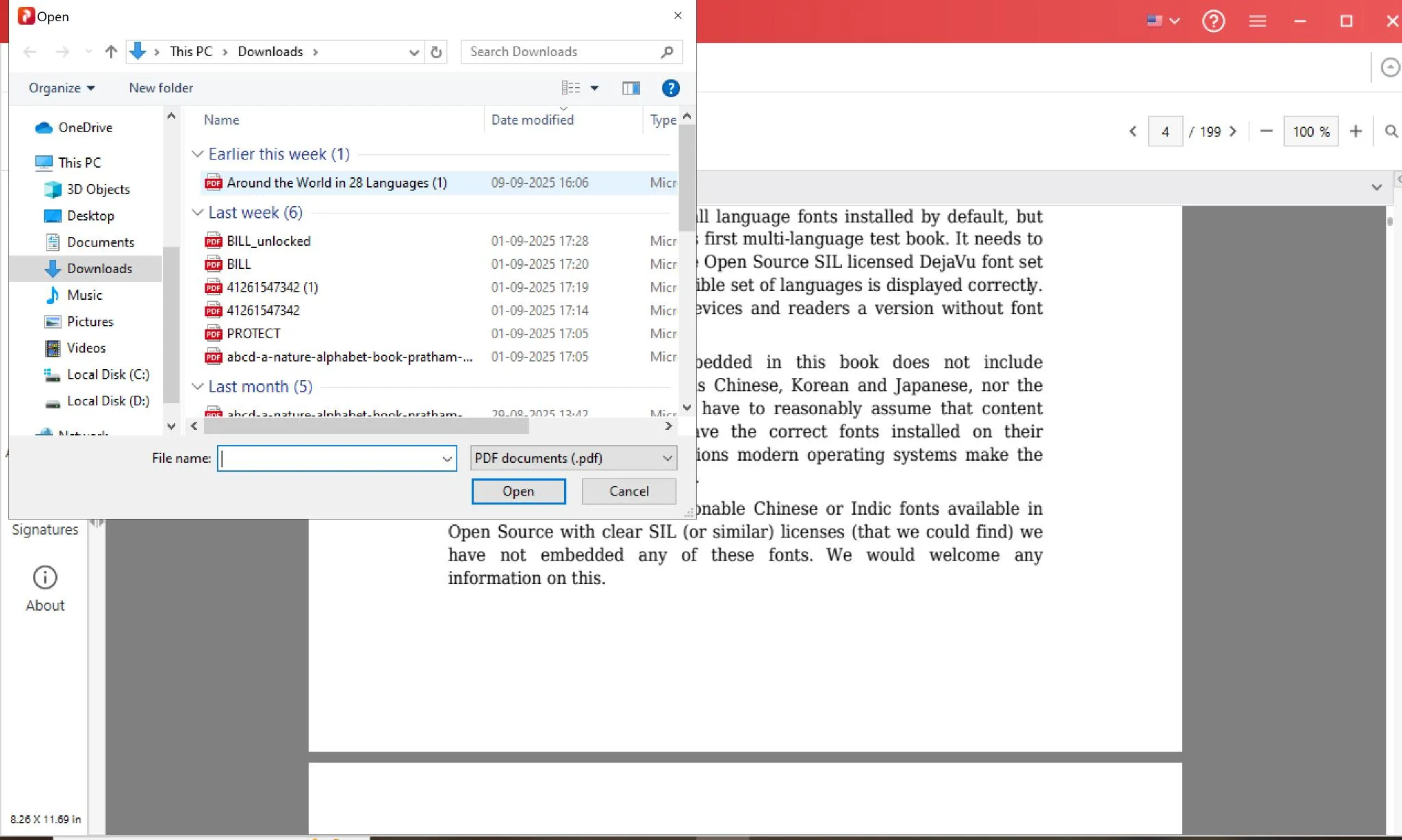
Task: Click the search magnifier in Search Downloads
Action: click(667, 52)
